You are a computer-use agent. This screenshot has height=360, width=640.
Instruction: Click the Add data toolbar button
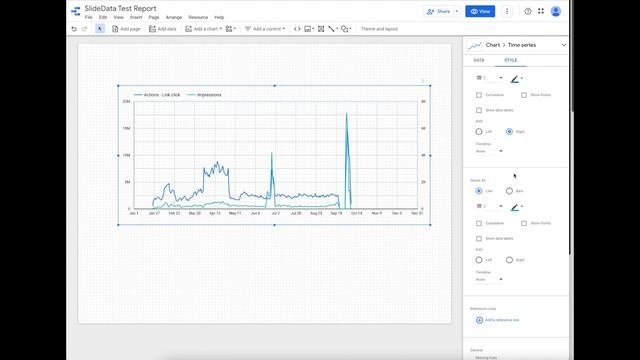click(163, 29)
